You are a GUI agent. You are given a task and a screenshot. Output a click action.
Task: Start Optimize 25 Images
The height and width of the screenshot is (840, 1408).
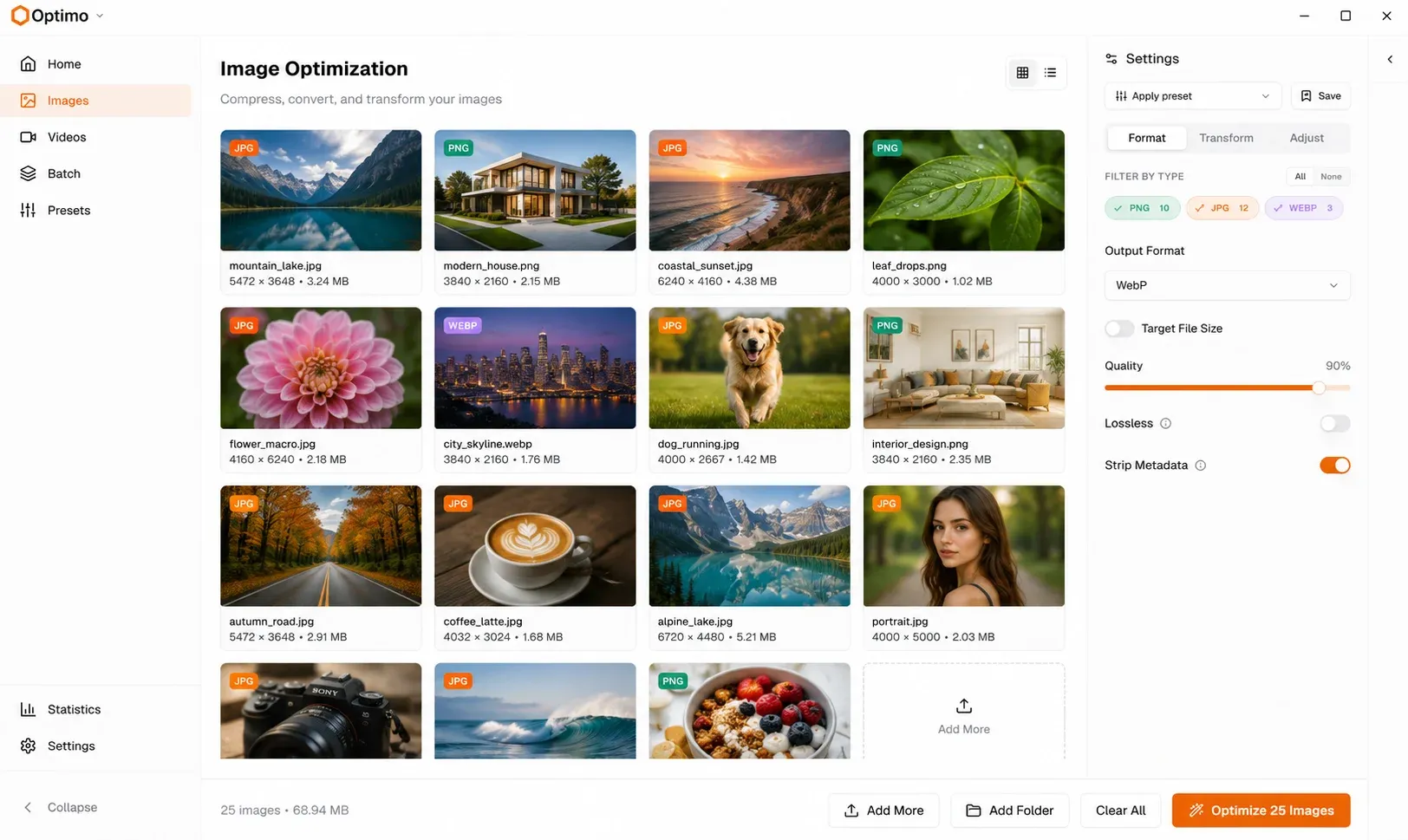[1261, 811]
